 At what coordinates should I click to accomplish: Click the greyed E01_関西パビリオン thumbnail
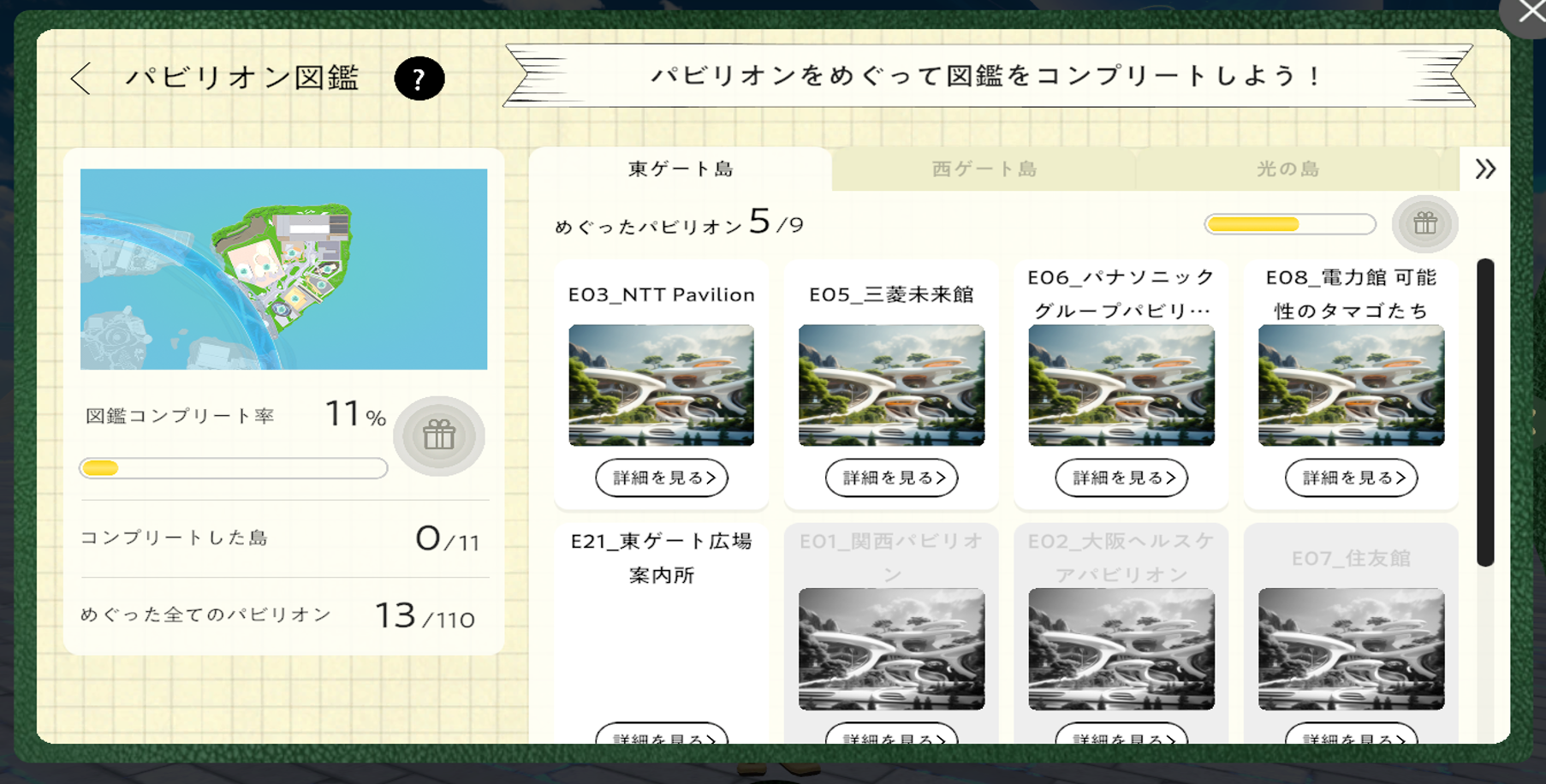[891, 649]
